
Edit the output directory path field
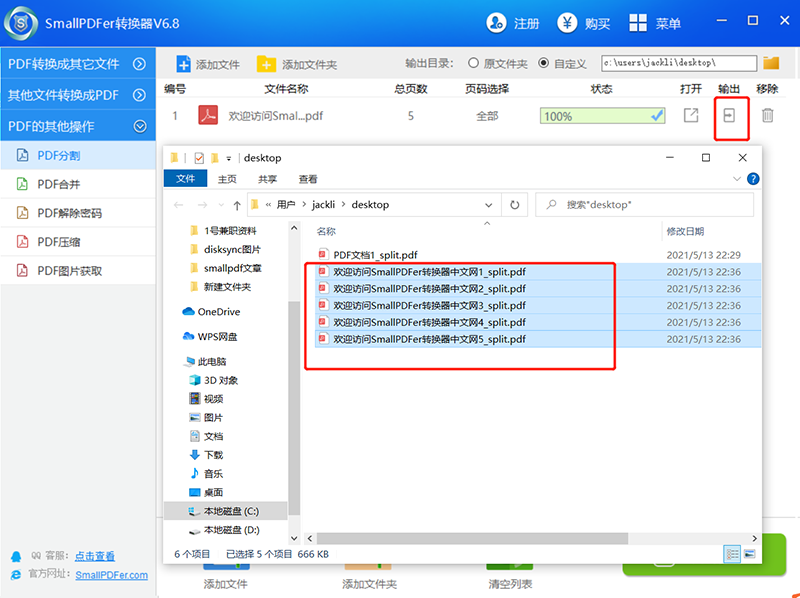pos(679,63)
